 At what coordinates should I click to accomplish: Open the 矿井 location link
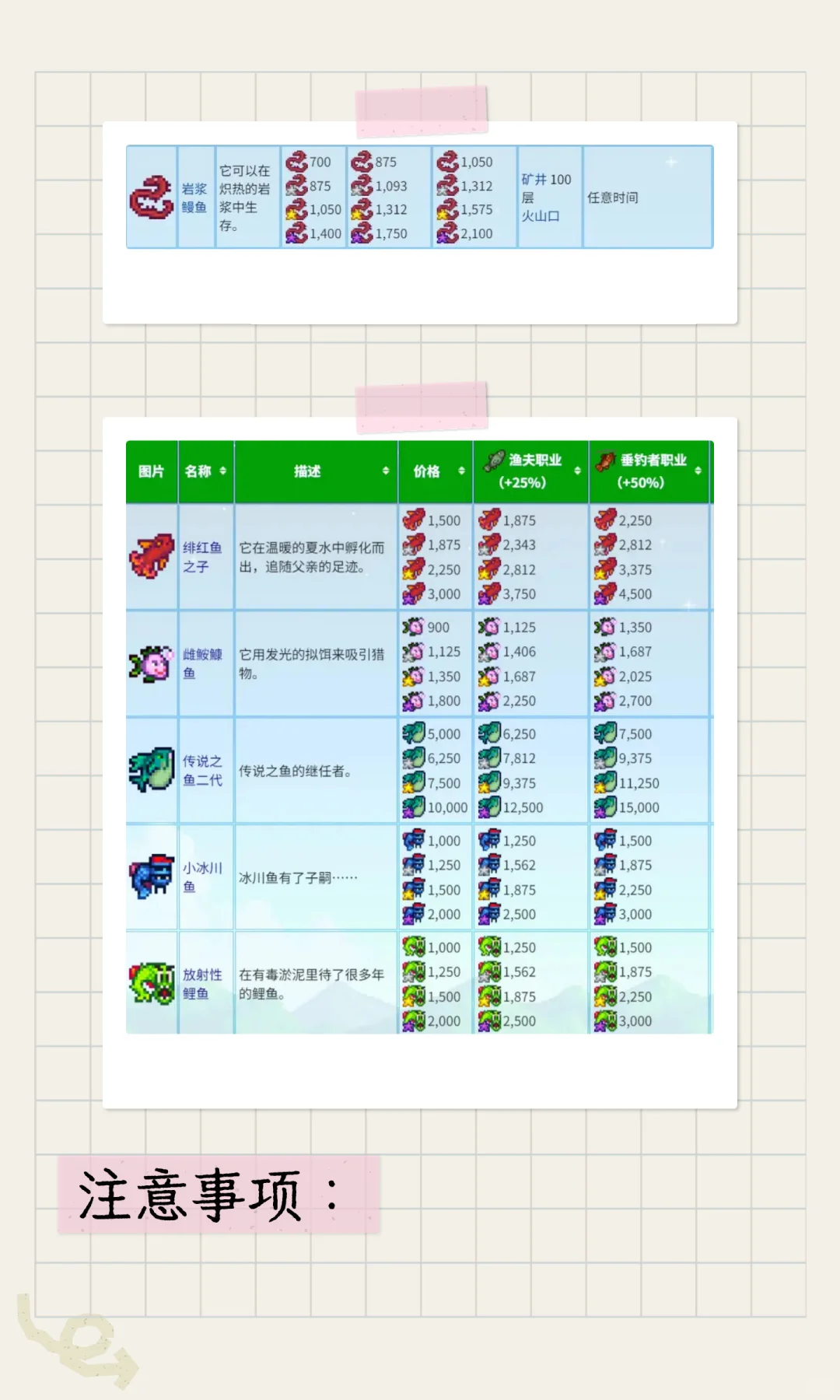click(x=534, y=180)
